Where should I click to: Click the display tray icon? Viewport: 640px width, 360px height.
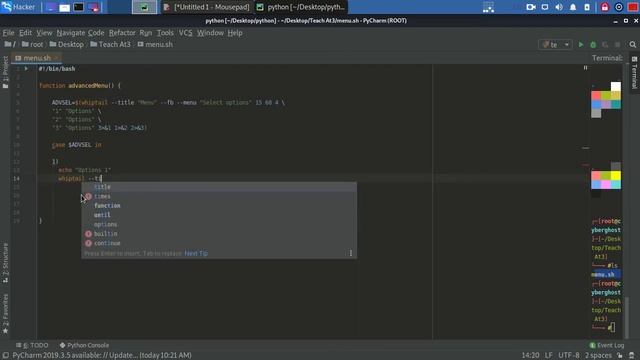pyautogui.click(x=544, y=7)
